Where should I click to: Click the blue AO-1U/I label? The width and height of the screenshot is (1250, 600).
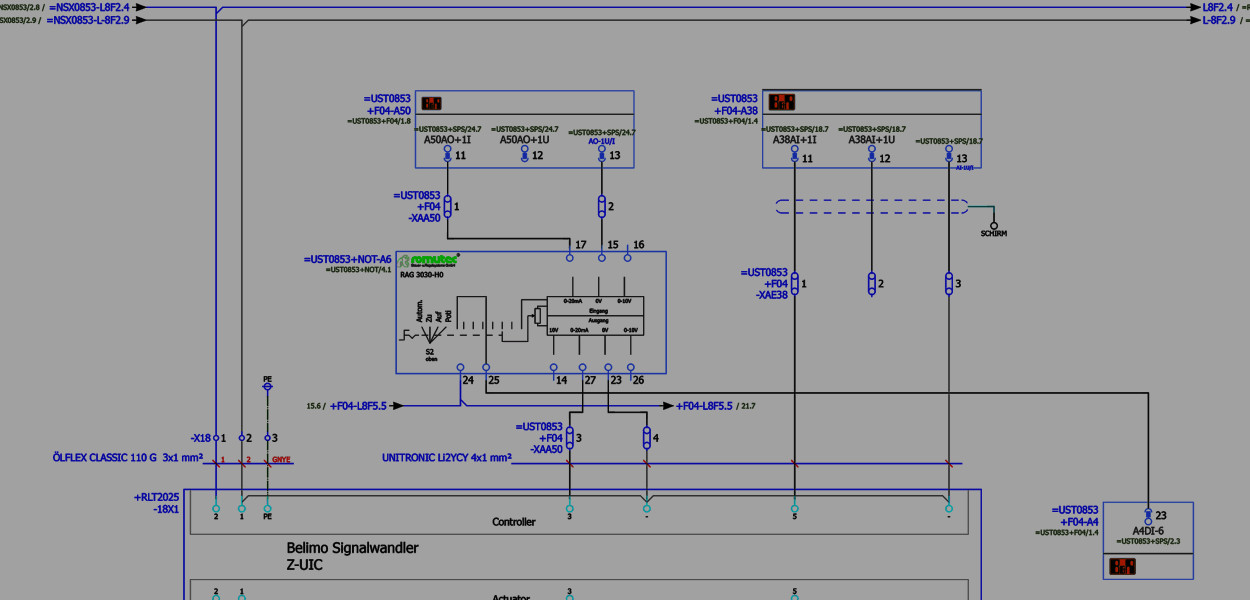604,142
